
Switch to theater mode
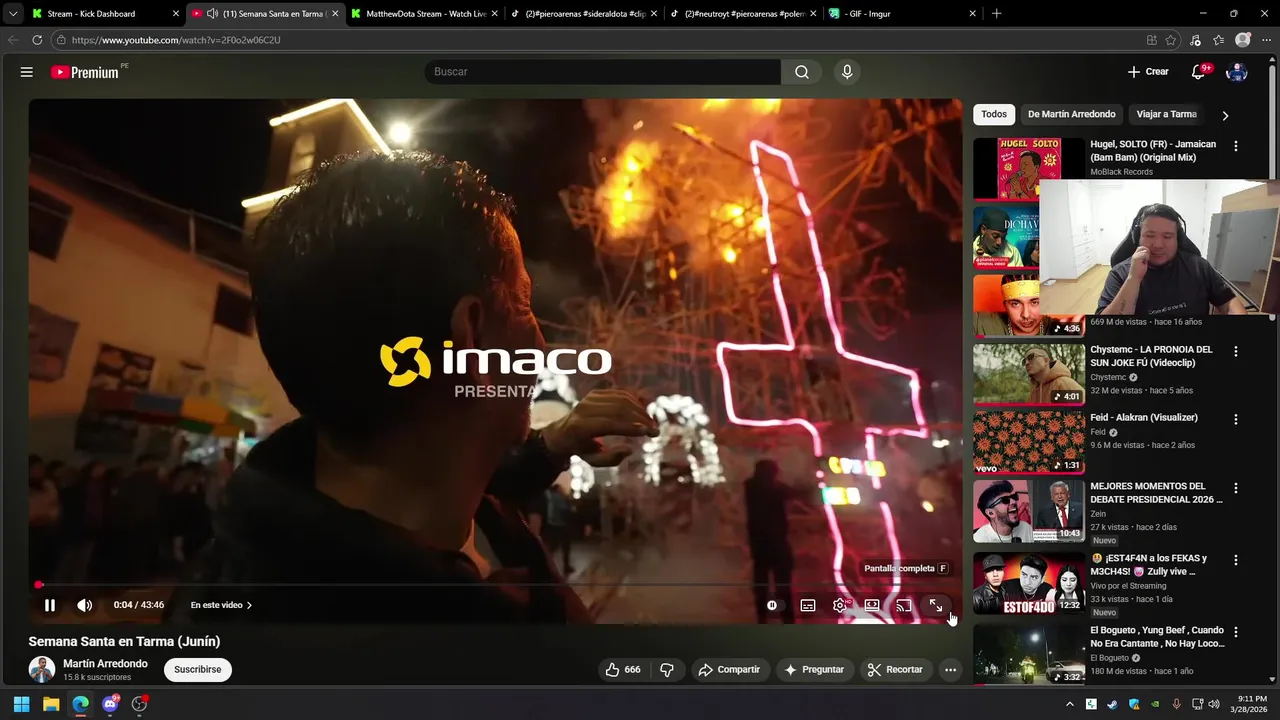(872, 605)
